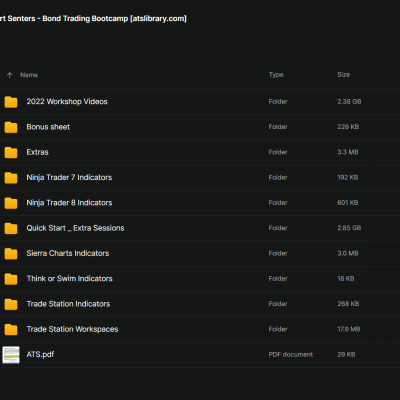The width and height of the screenshot is (400, 400).
Task: Select Ninja Trader 8 Indicators name
Action: [x=69, y=203]
